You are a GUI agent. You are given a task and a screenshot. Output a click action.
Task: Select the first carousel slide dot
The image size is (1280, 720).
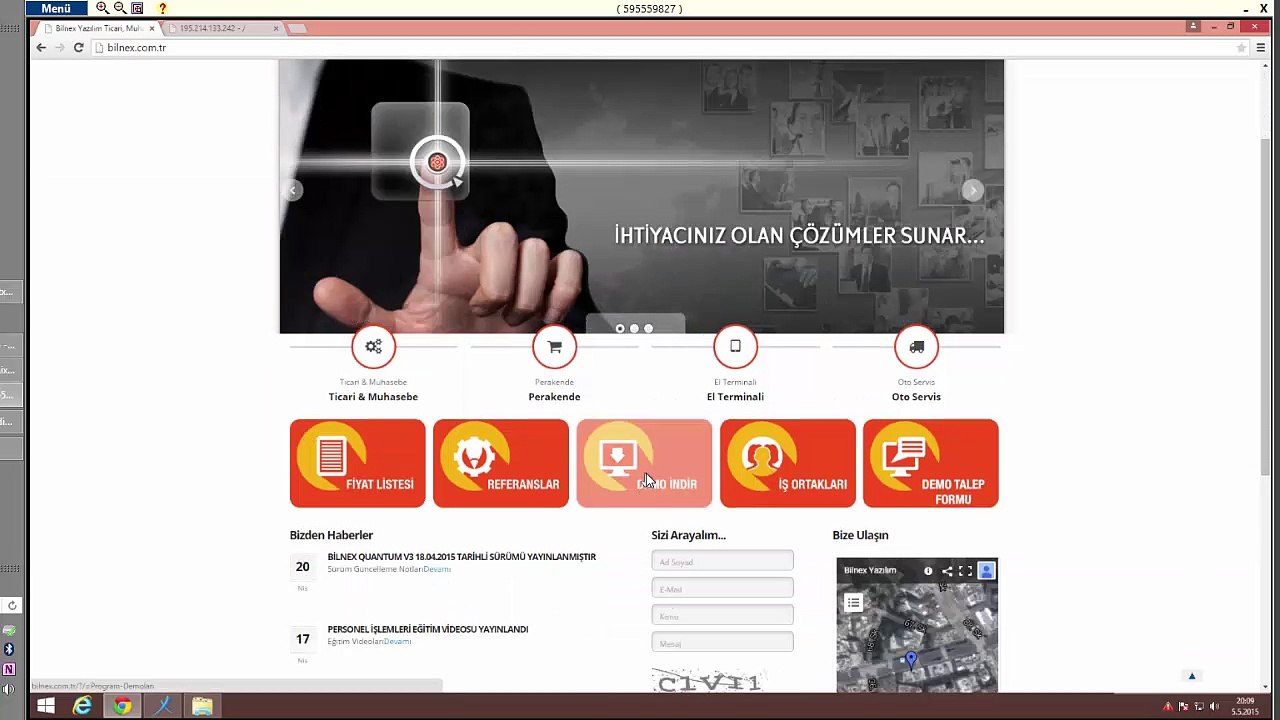click(620, 328)
